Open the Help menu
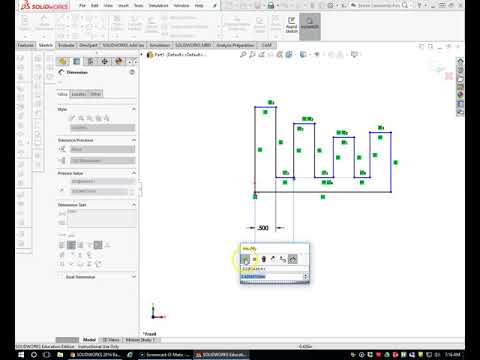This screenshot has width=480, height=360. click(199, 6)
